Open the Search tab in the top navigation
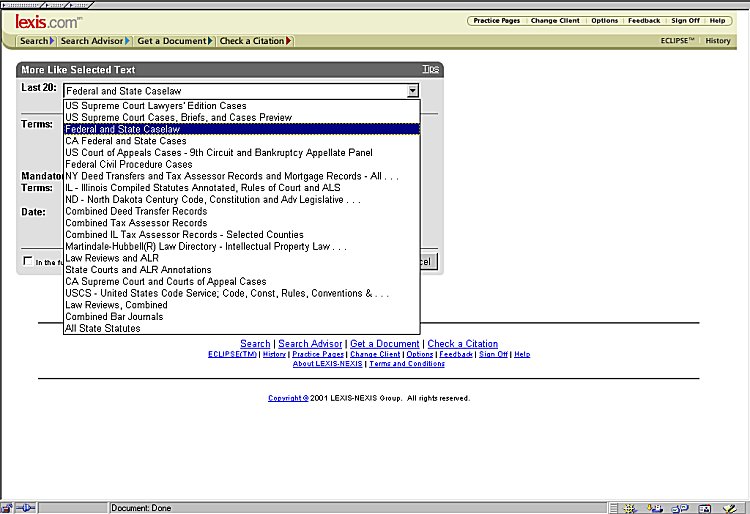This screenshot has width=750, height=514. tap(36, 41)
